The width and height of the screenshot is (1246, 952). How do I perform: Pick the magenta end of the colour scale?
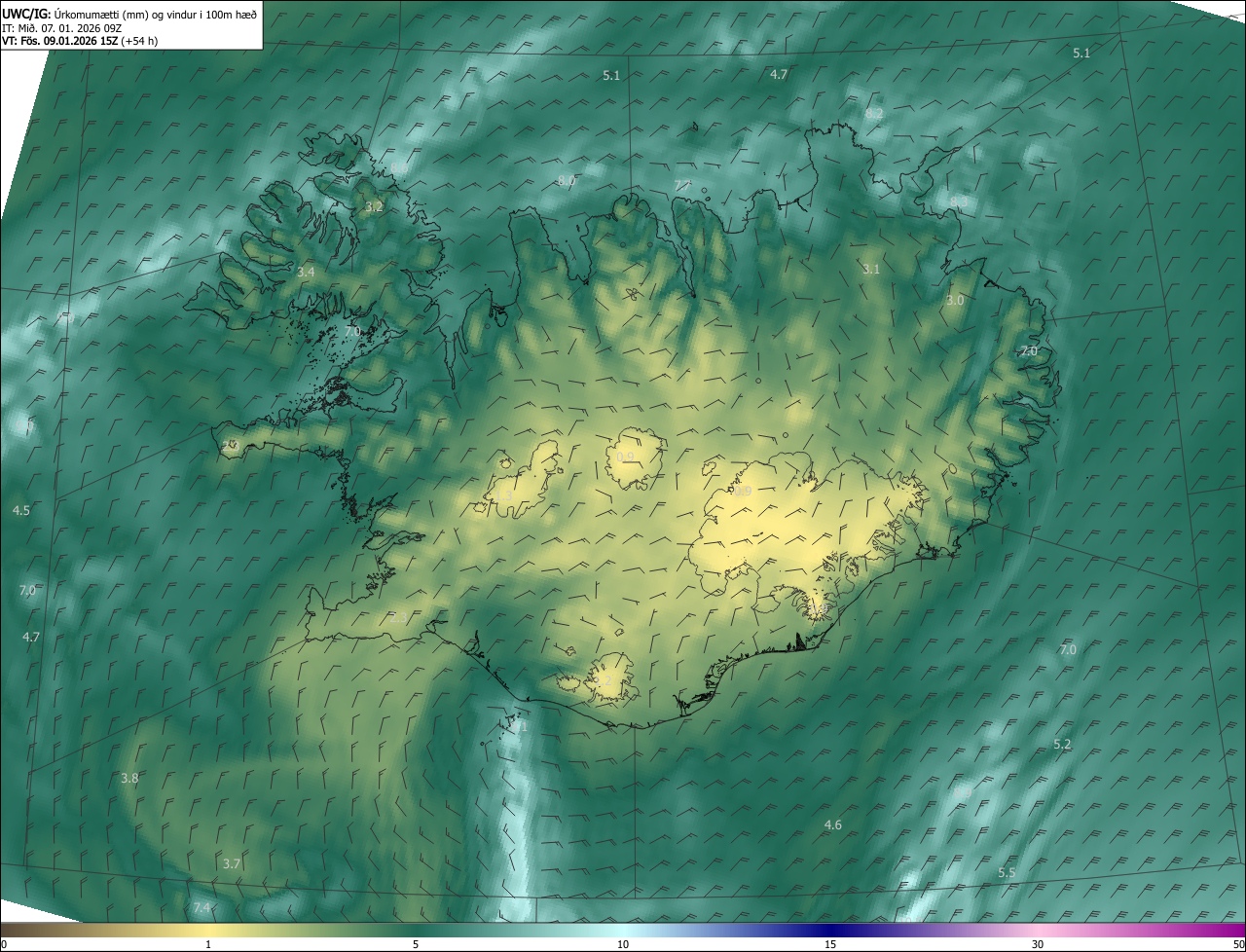tap(1231, 931)
